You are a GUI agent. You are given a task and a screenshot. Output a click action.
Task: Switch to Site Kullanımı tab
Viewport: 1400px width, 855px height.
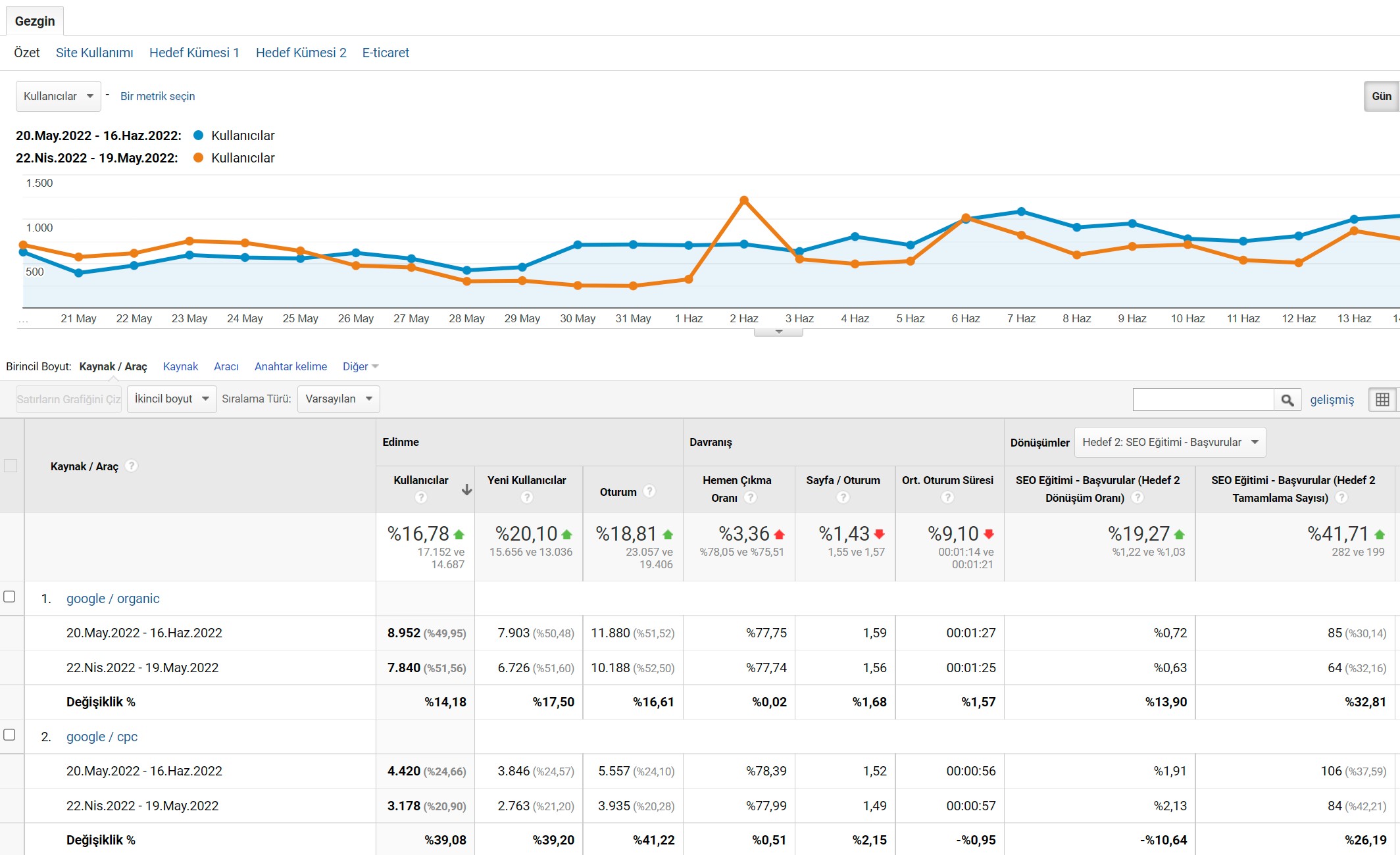coord(94,53)
